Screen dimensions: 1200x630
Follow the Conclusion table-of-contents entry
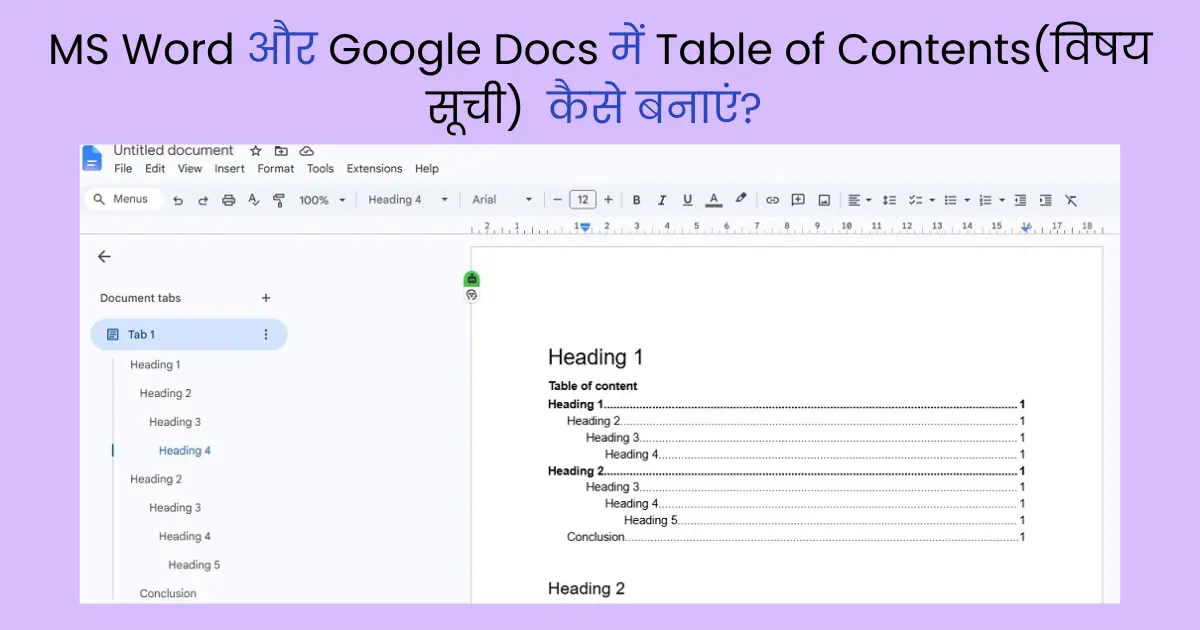(796, 537)
